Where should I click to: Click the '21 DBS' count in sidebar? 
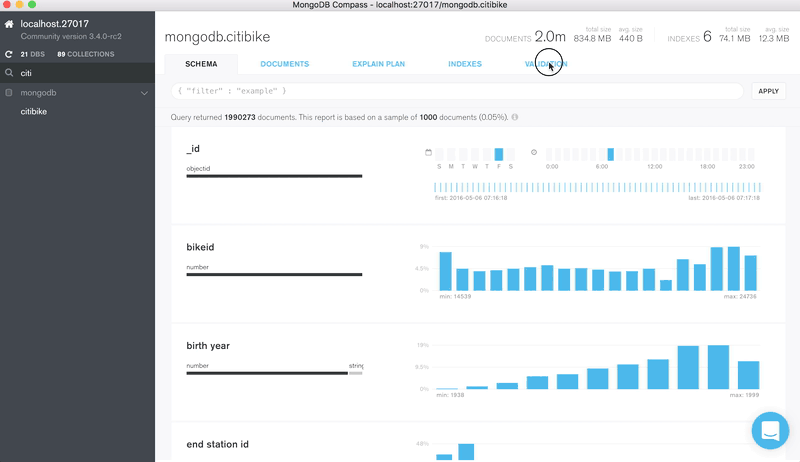click(x=33, y=54)
